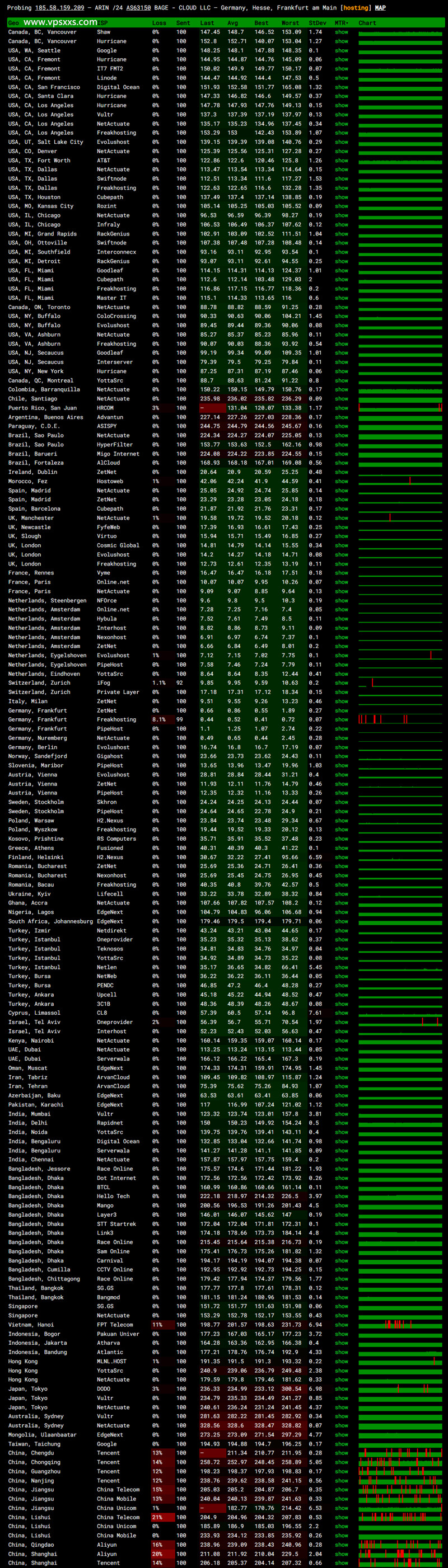The width and height of the screenshot is (448, 1568).
Task: Show MTR for Salt Lake City row
Action: tap(342, 142)
